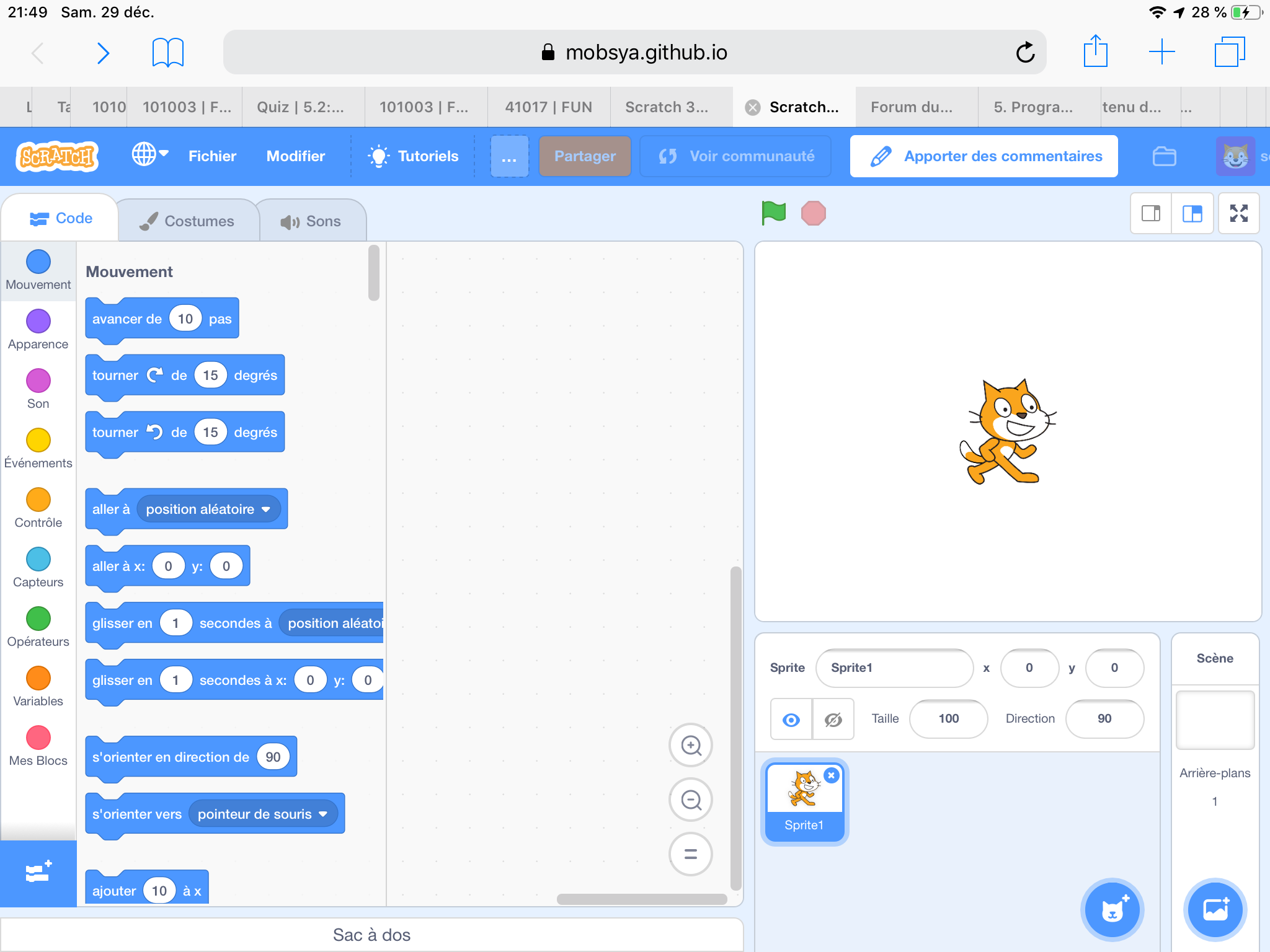The image size is (1270, 952).
Task: Select the Contrôle block category
Action: [38, 508]
